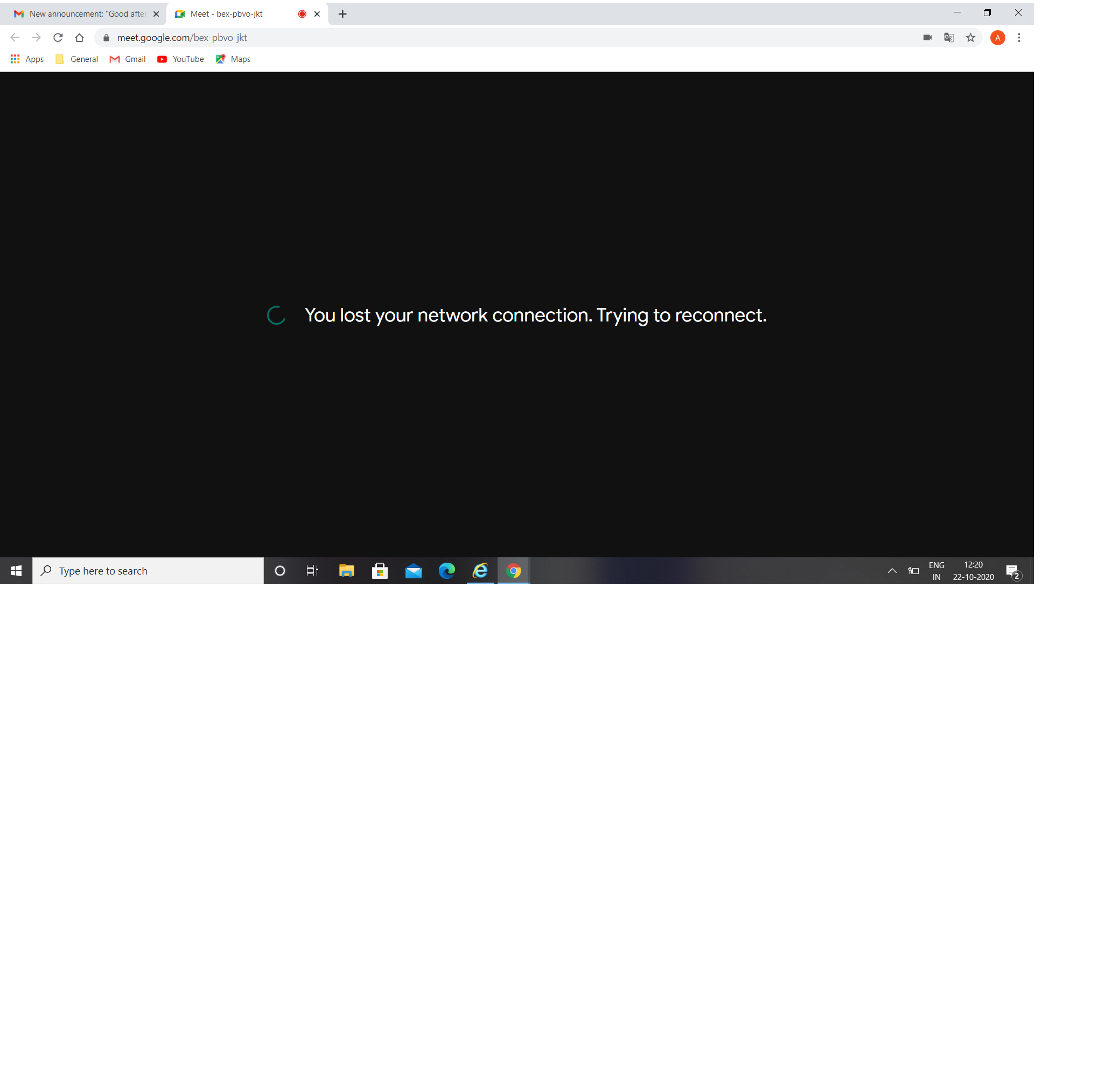Open Chrome browser from taskbar
This screenshot has height=1092, width=1105.
point(513,571)
